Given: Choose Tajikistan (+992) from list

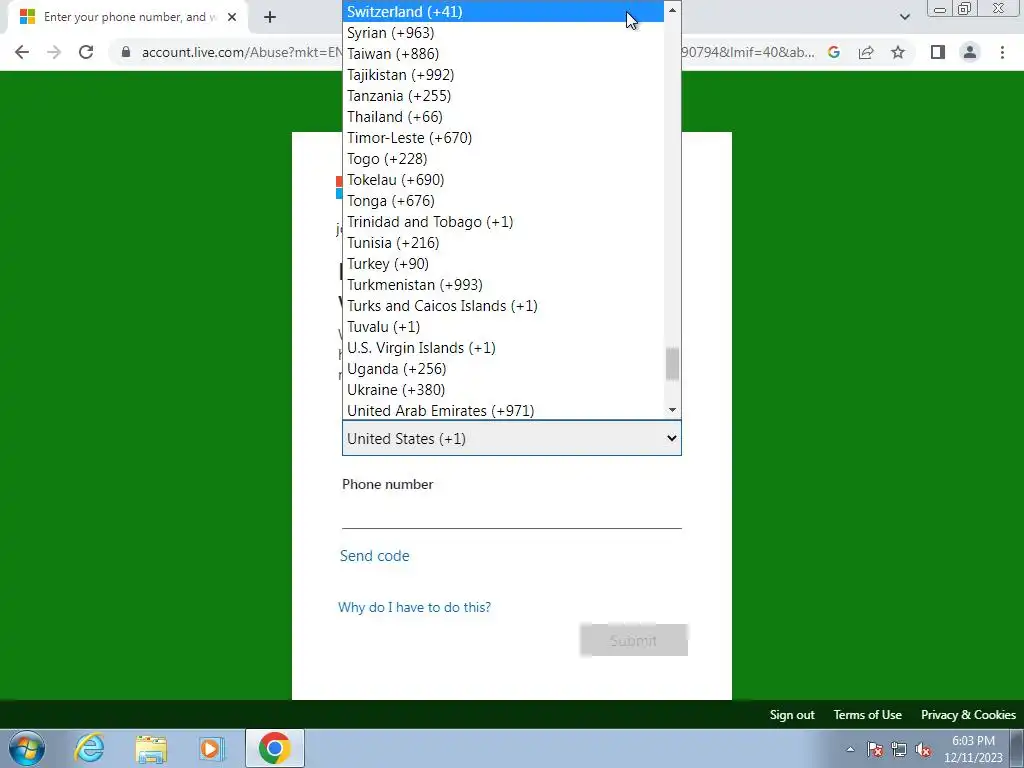Looking at the screenshot, I should [503, 74].
